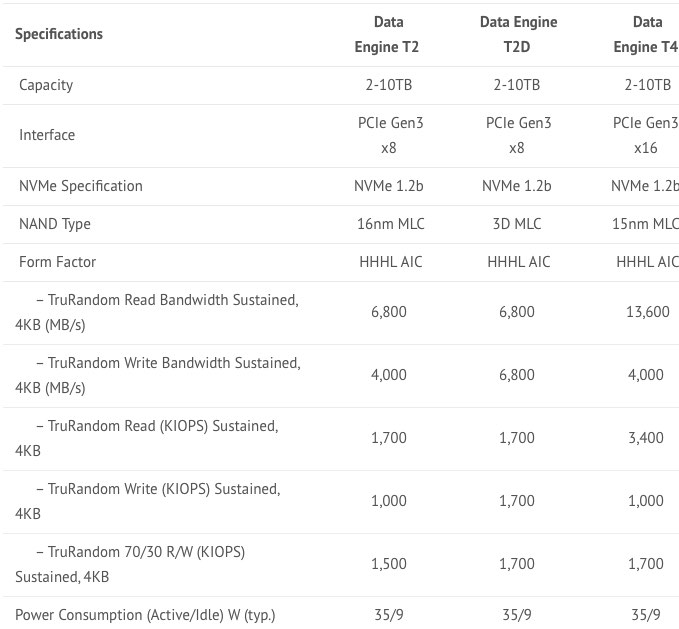The image size is (679, 629).
Task: Click the NAND Type row label
Action: [55, 224]
